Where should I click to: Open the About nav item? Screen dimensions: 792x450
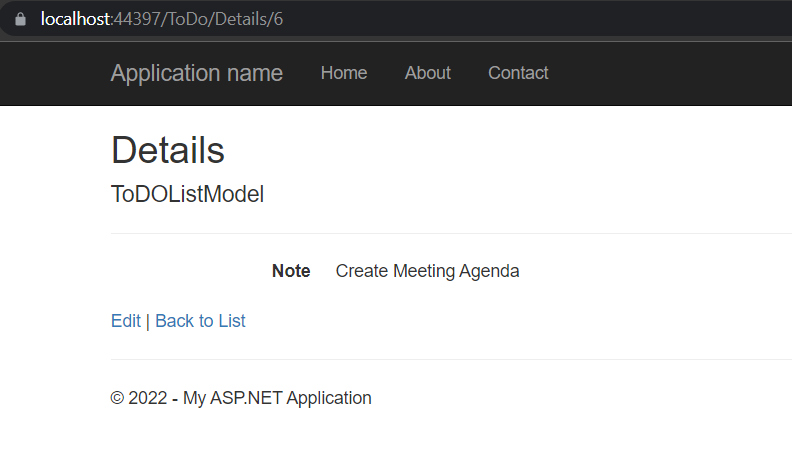427,73
